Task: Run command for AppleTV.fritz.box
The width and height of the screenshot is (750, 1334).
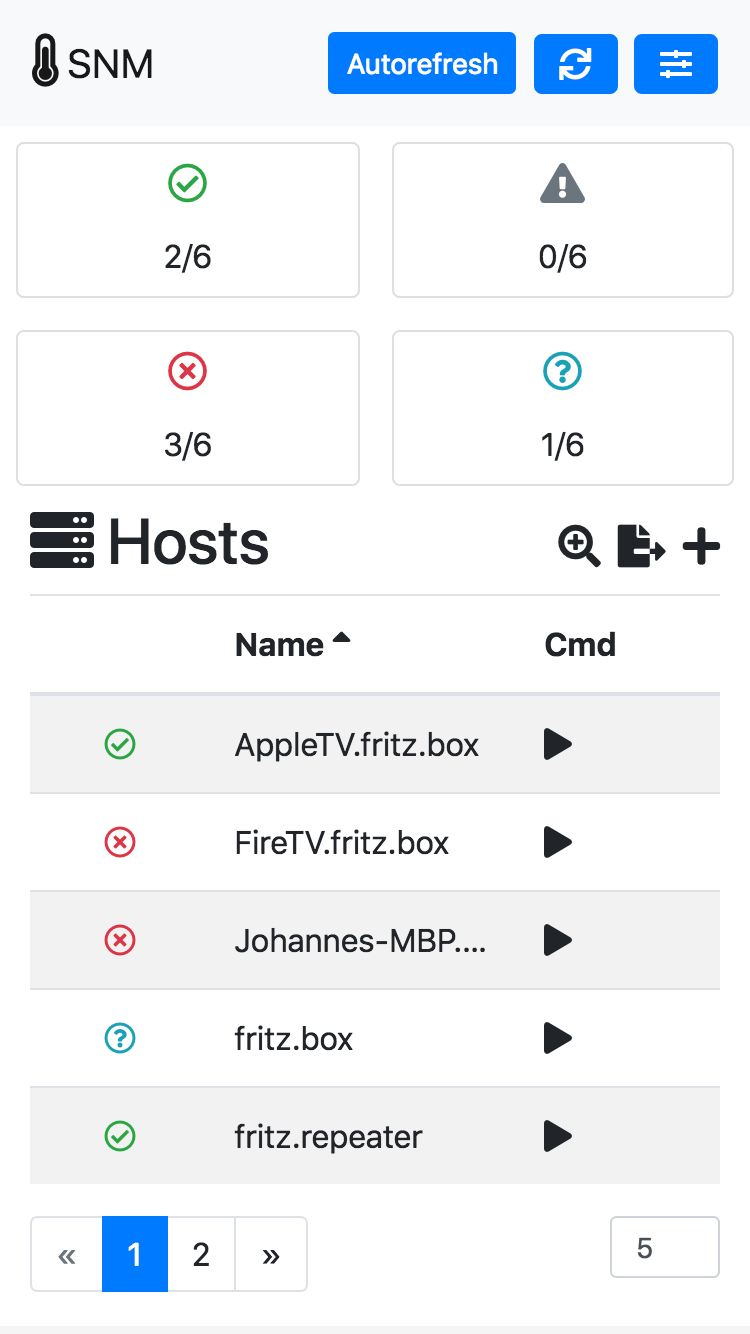Action: (557, 745)
